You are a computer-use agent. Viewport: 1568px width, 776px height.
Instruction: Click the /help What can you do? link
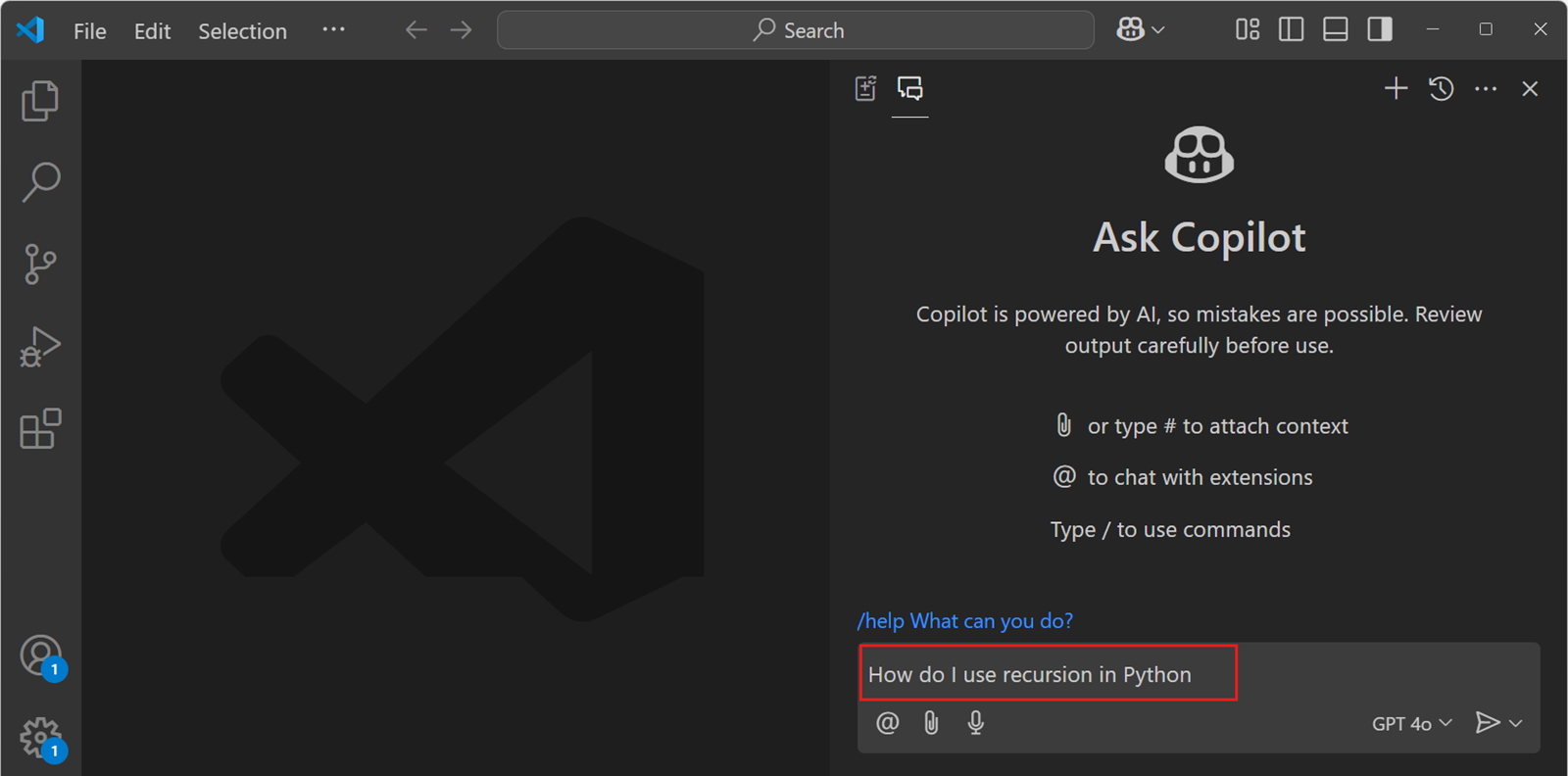pyautogui.click(x=965, y=621)
